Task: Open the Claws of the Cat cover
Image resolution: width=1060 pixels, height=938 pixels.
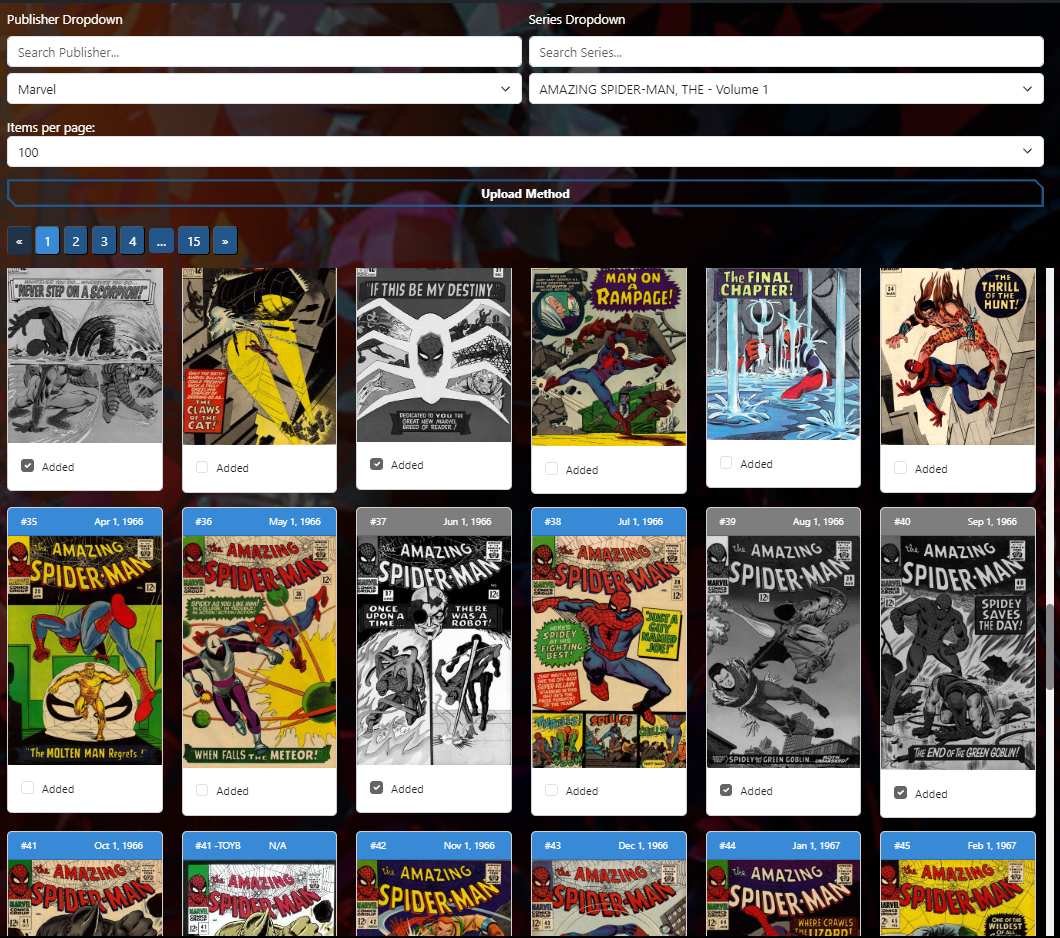Action: 260,356
